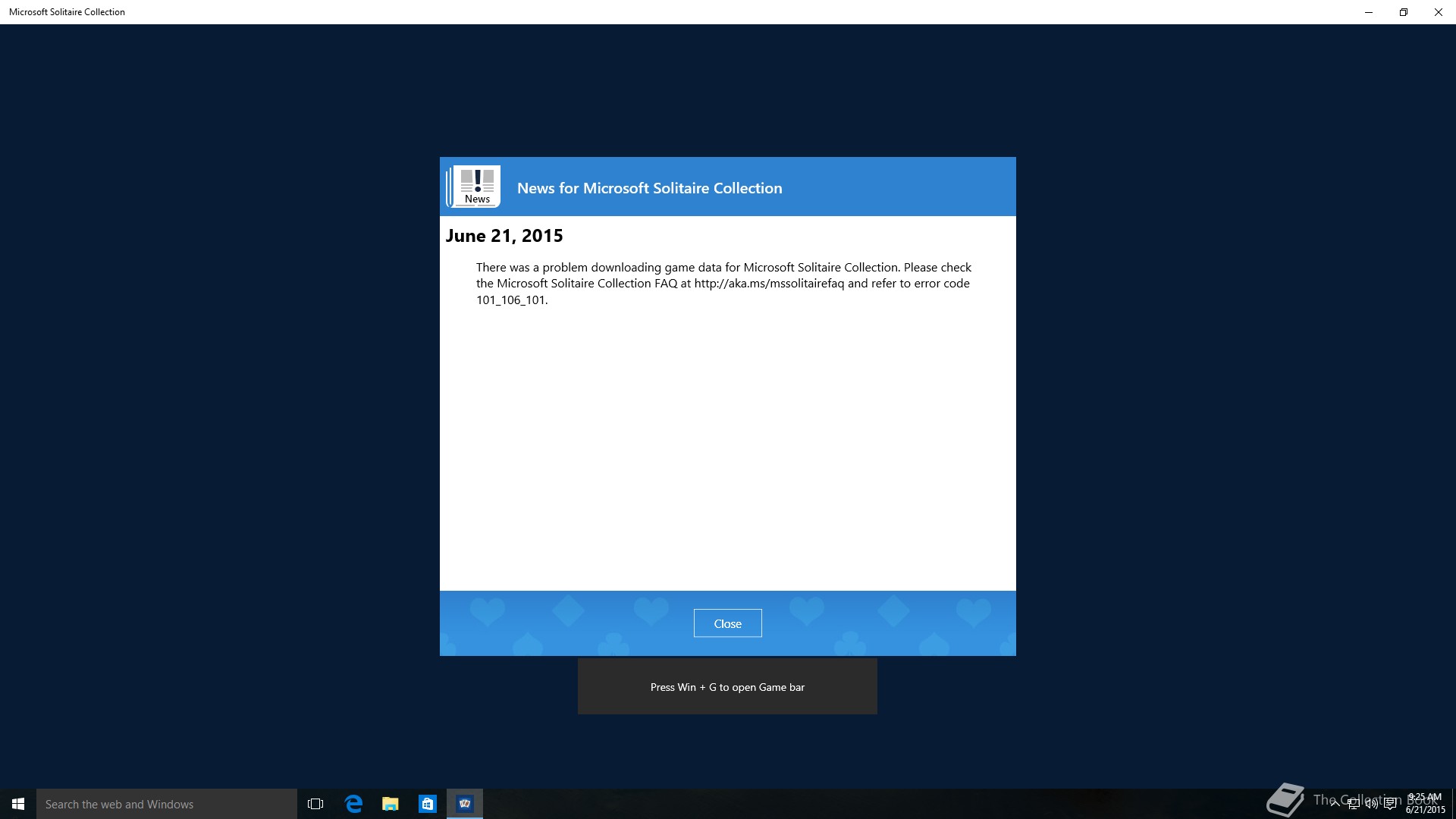Minimize the Microsoft Solitaire Collection window
Screen dimensions: 1456x819
pyautogui.click(x=1369, y=12)
